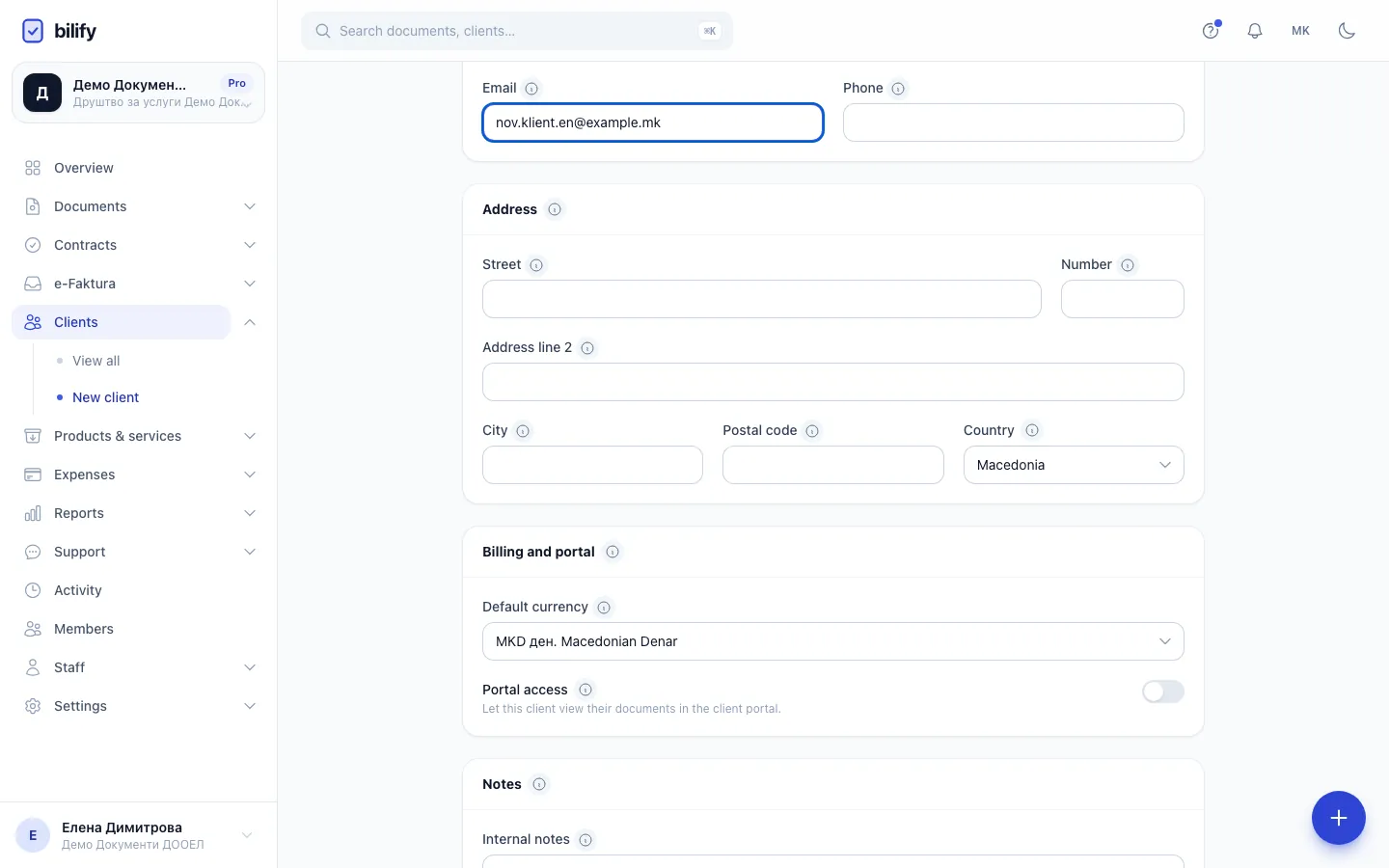1389x868 pixels.
Task: Enable the Portal access toggle
Action: [x=1163, y=692]
